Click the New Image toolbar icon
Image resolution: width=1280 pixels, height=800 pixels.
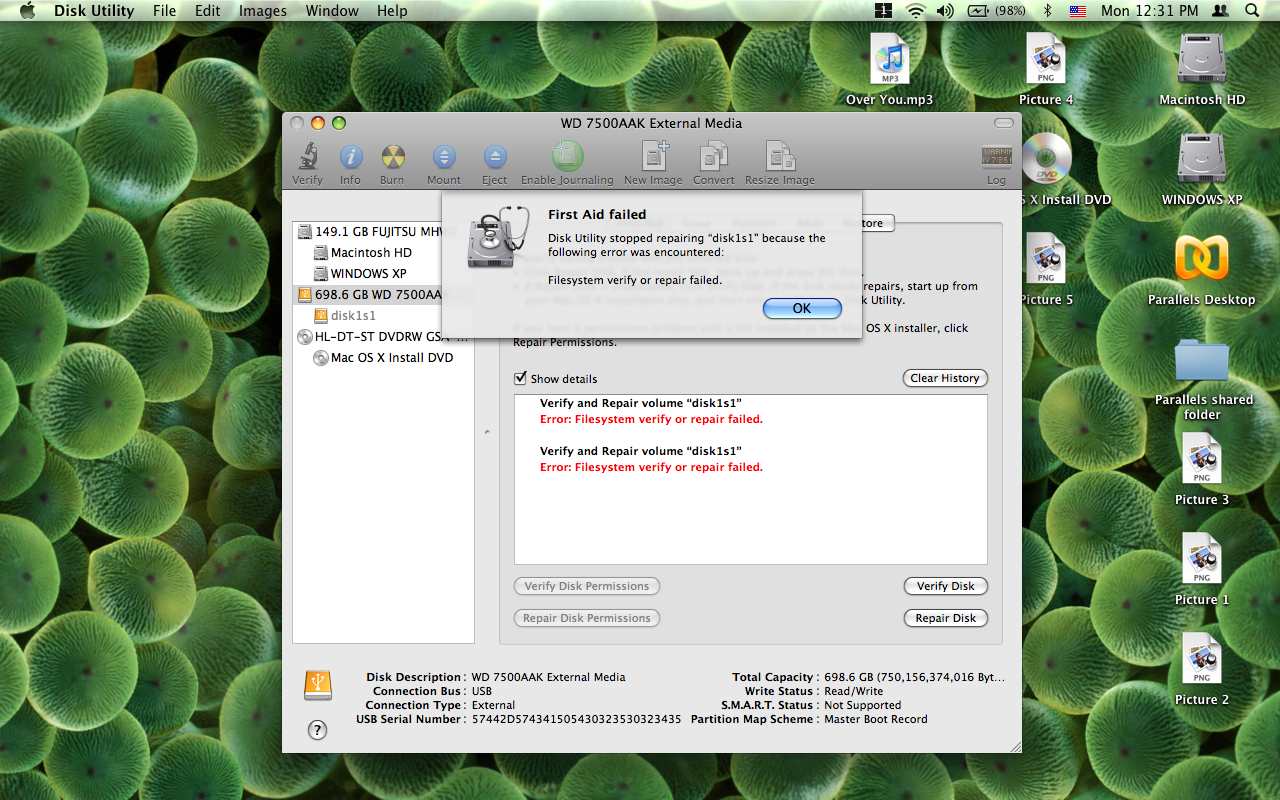coord(653,164)
